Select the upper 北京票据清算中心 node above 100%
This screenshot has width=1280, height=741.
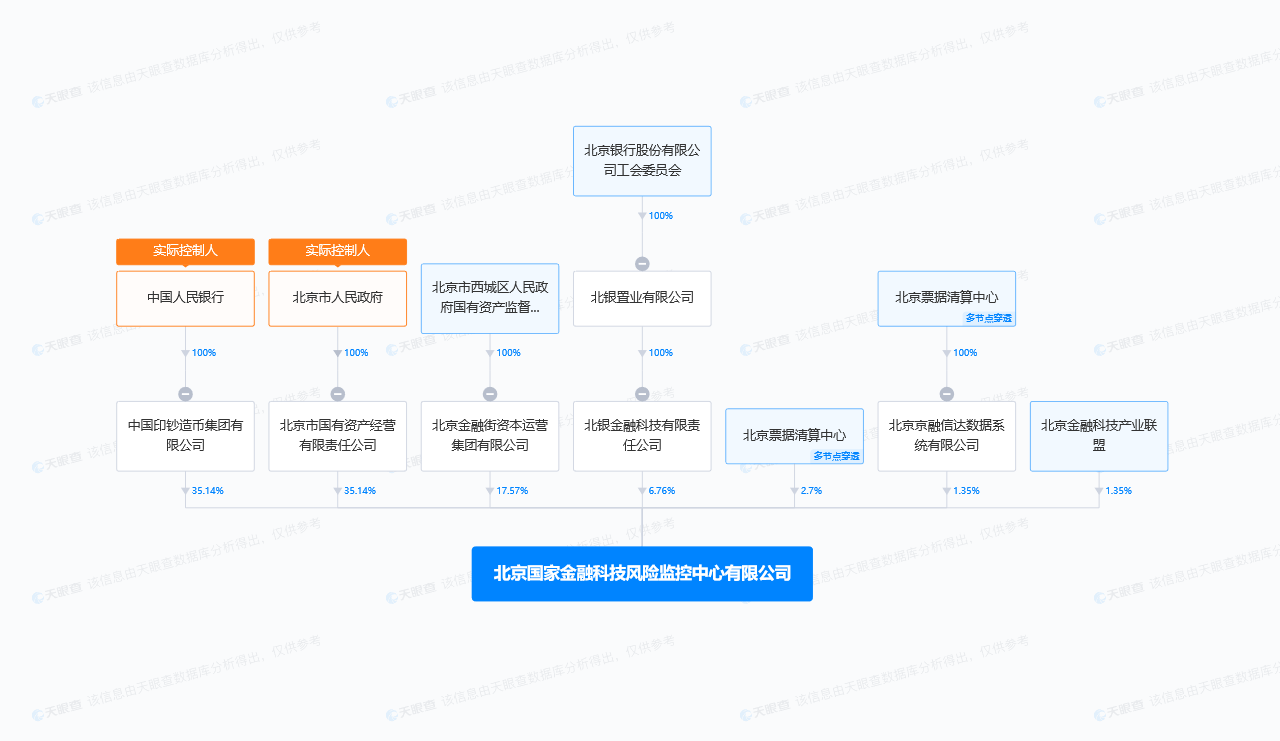pos(947,298)
